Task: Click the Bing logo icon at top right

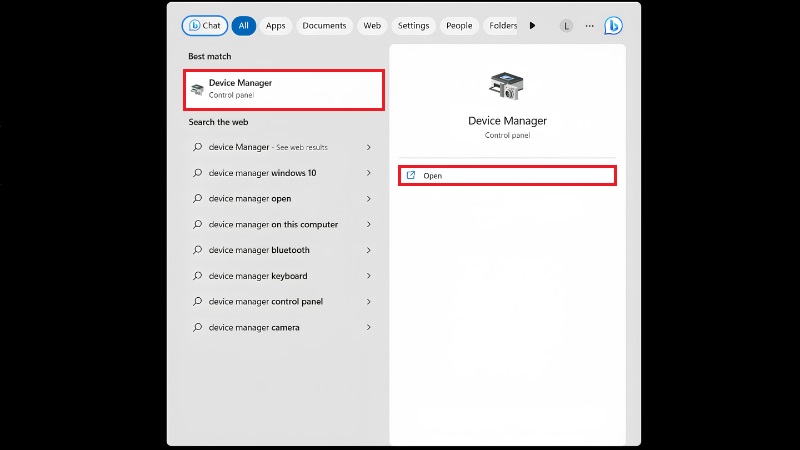Action: pos(613,26)
